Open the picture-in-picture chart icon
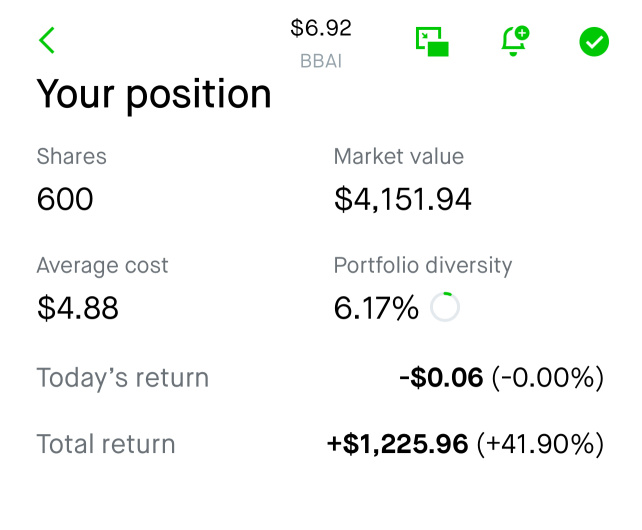 pyautogui.click(x=432, y=41)
